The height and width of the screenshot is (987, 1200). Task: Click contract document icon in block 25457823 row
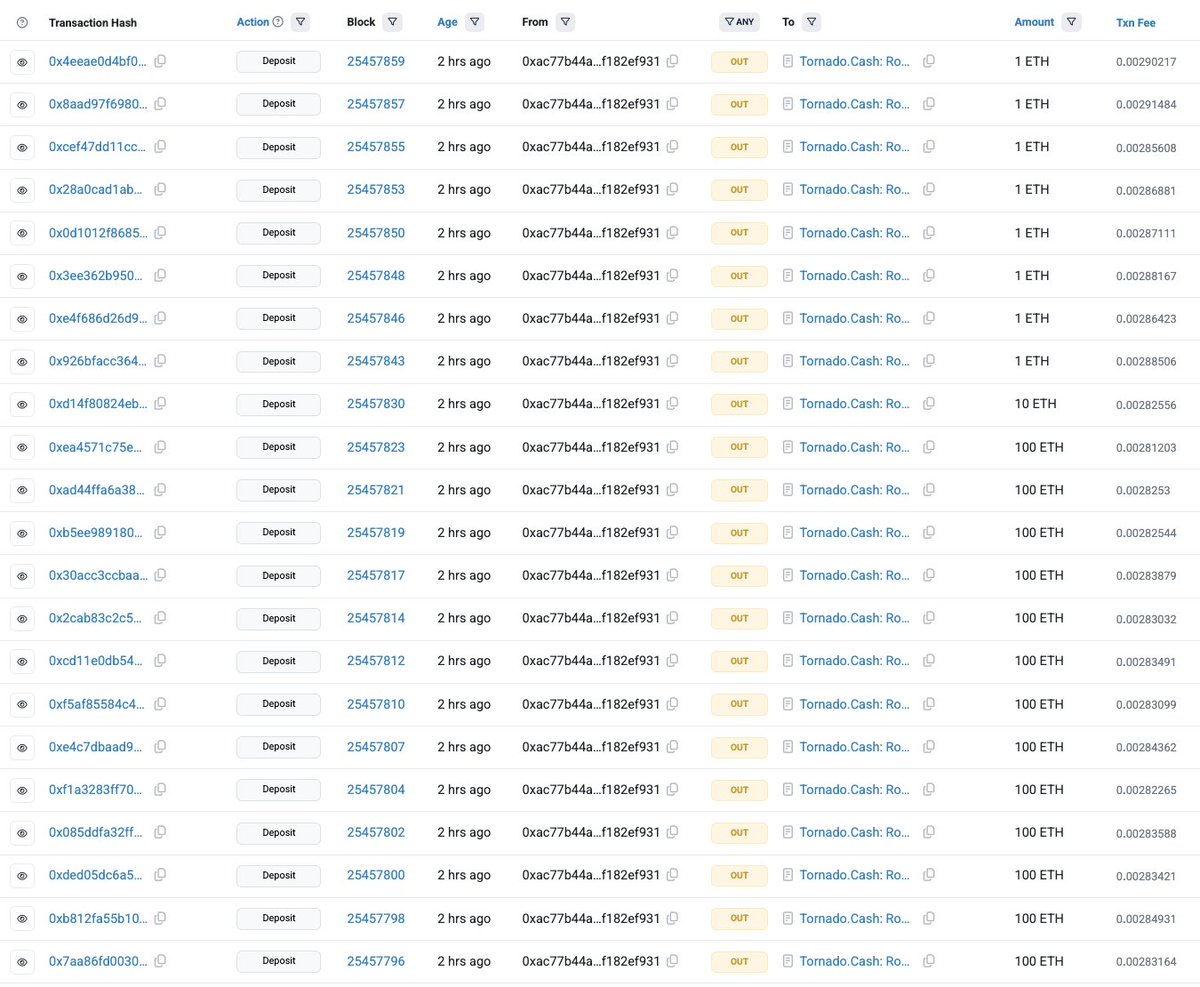pyautogui.click(x=788, y=447)
